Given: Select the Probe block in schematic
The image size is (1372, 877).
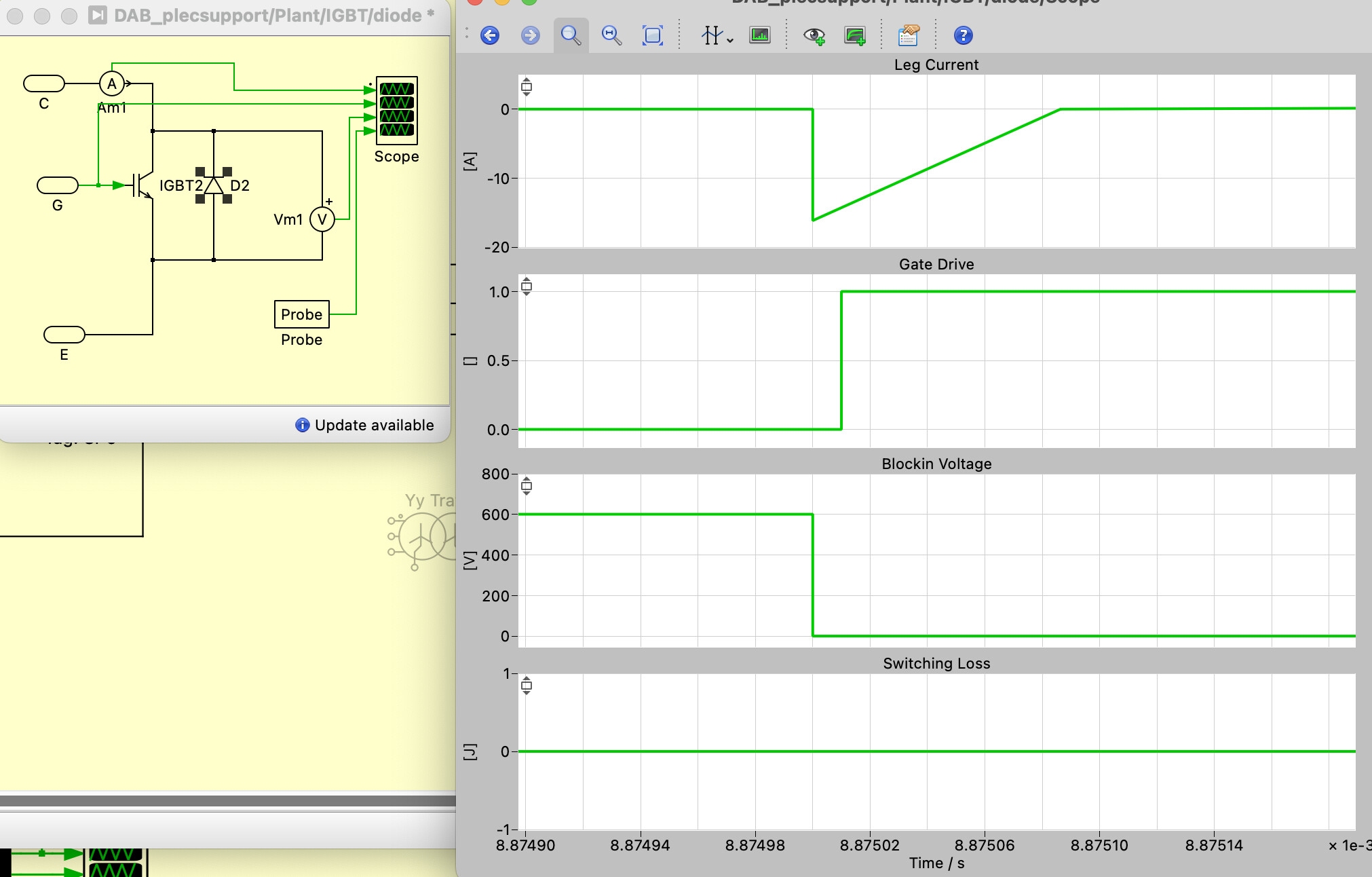Looking at the screenshot, I should (x=301, y=314).
